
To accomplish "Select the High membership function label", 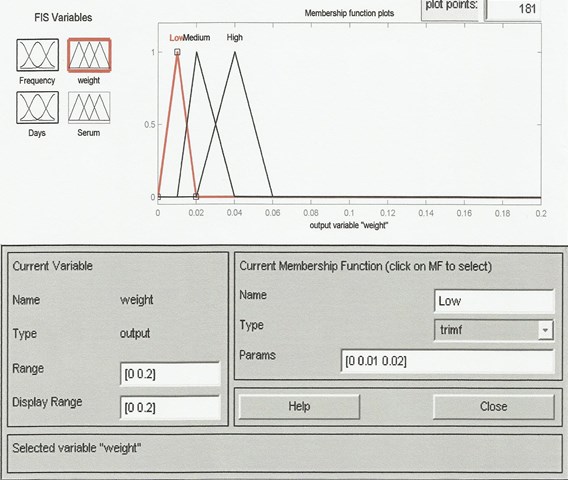I will (x=235, y=37).
